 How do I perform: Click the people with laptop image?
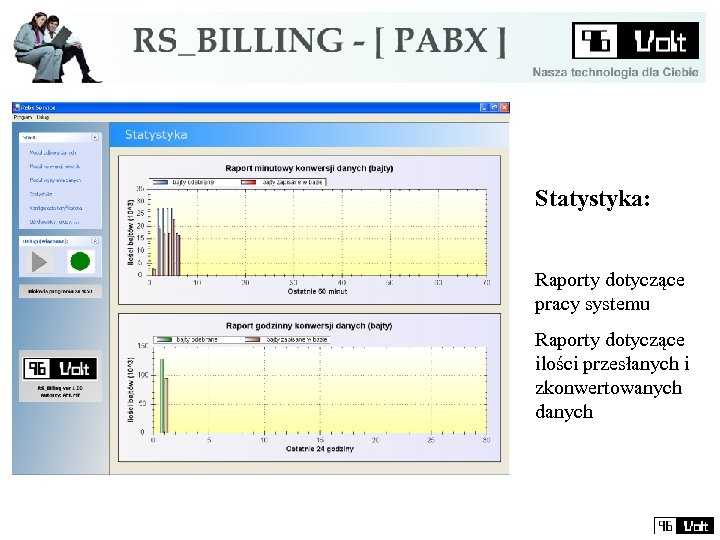[56, 47]
